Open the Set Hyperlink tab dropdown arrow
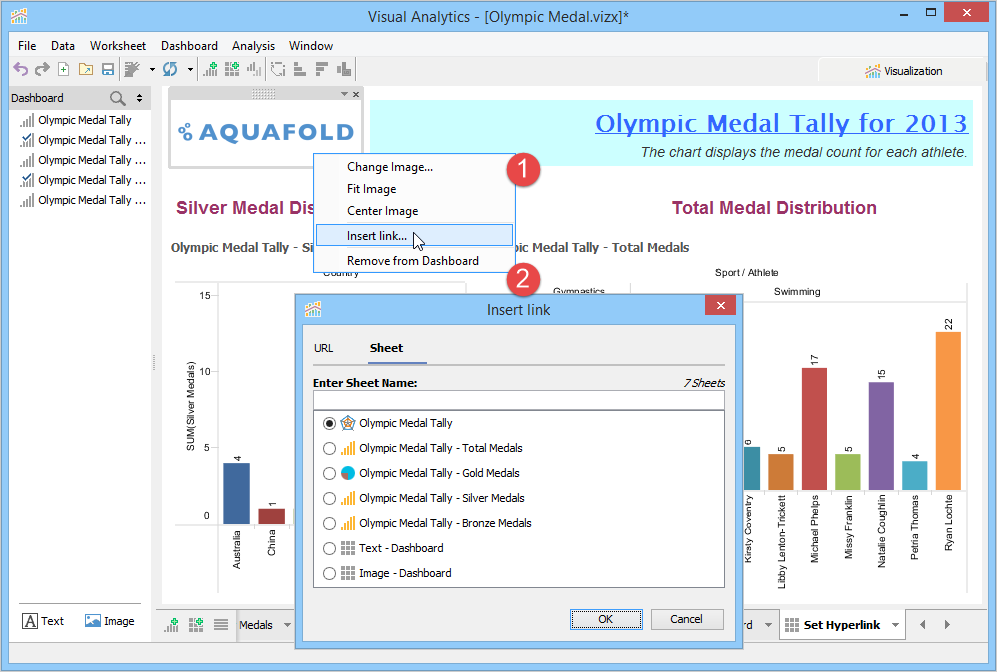This screenshot has width=997, height=672. [895, 625]
